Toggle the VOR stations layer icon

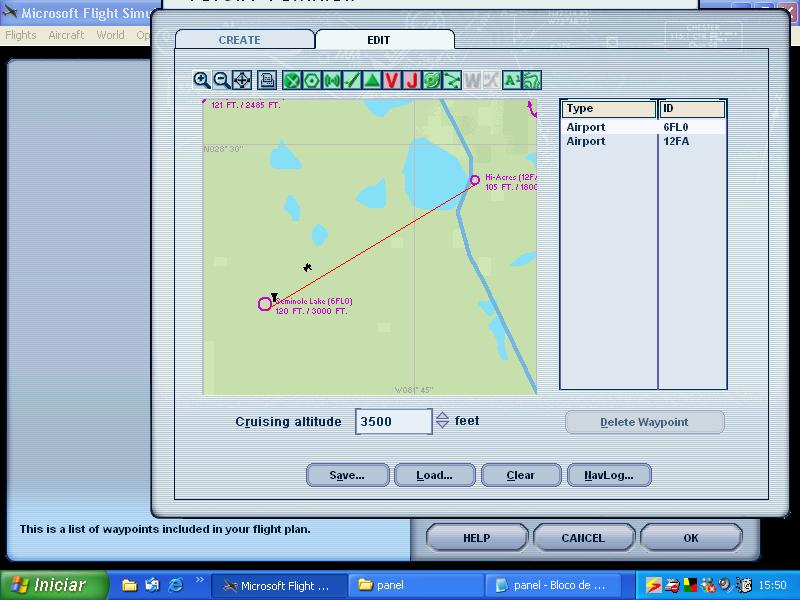point(312,80)
